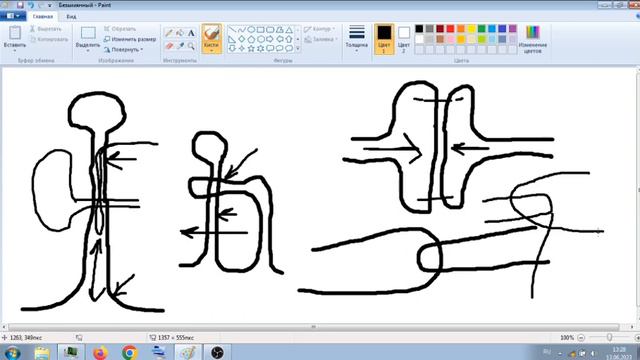The height and width of the screenshot is (360, 640).
Task: Click the Undo arrow in title bar
Action: click(x=31, y=5)
